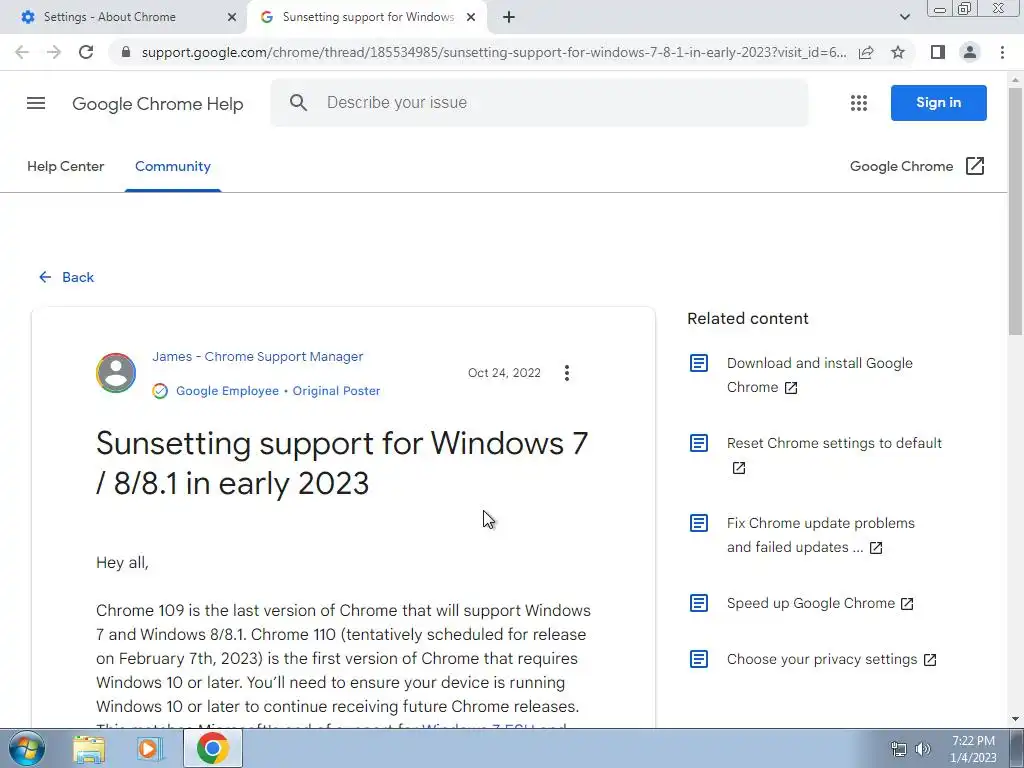Viewport: 1024px width, 768px height.
Task: Click the network tray icon
Action: click(x=899, y=749)
